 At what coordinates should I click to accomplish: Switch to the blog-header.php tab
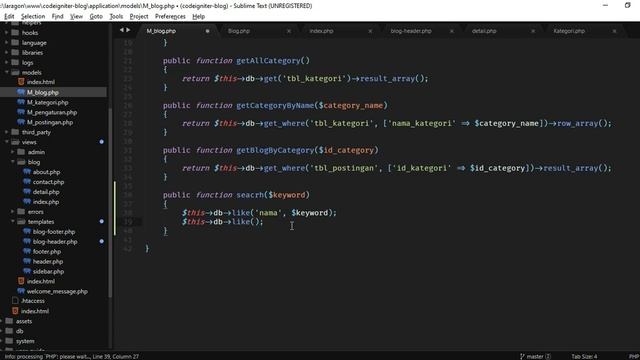pyautogui.click(x=411, y=31)
